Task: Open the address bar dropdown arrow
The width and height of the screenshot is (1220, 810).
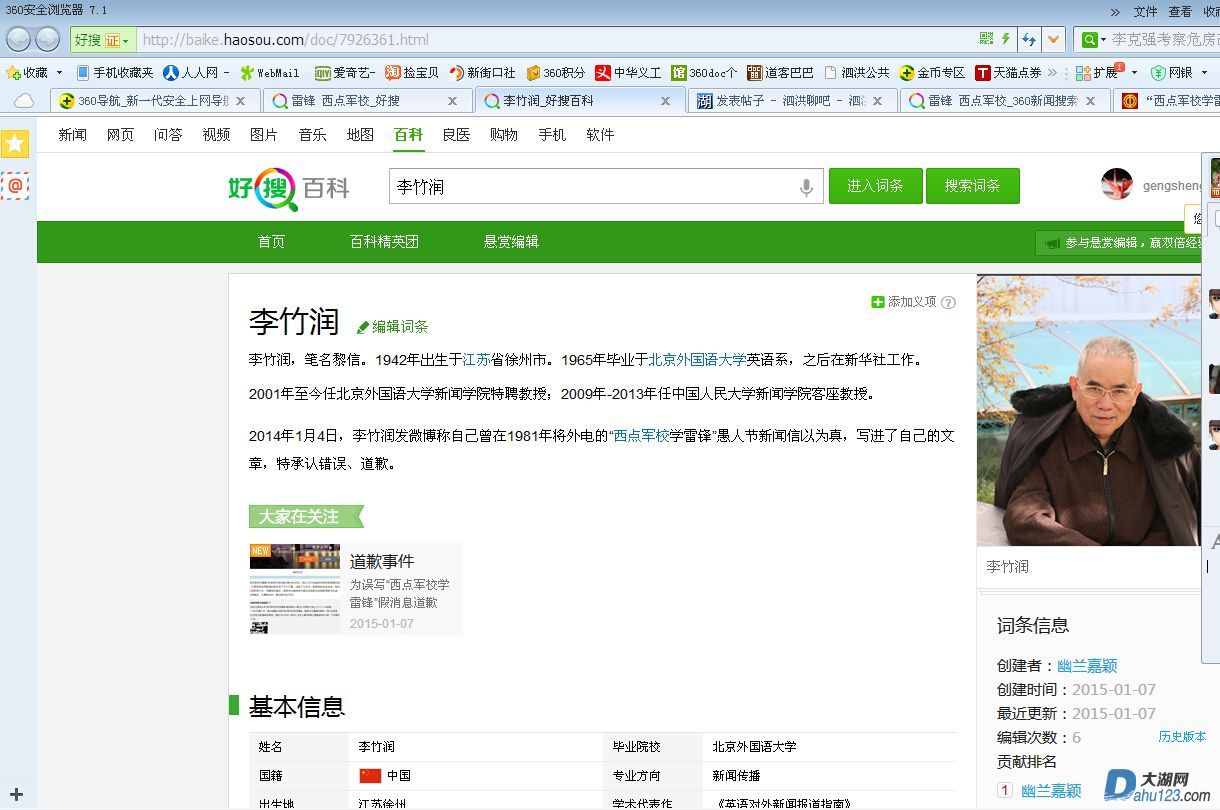Action: [1053, 40]
